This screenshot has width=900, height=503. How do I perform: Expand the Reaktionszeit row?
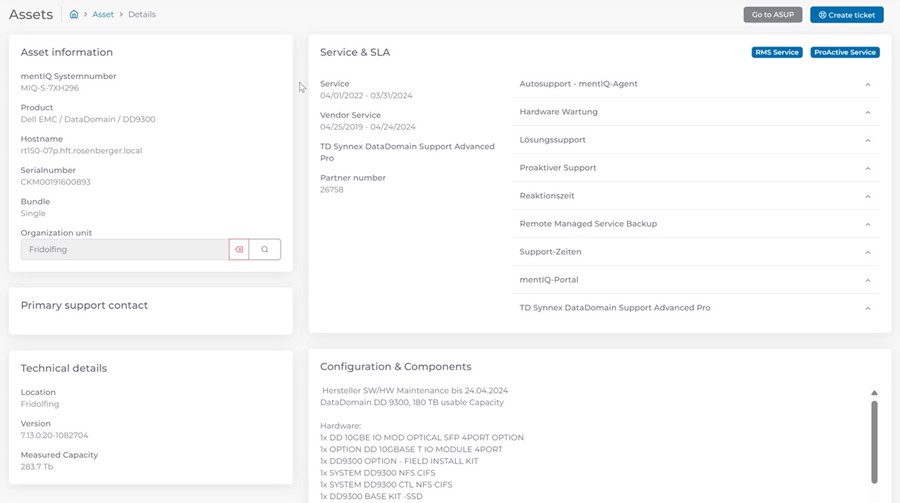[x=867, y=196]
